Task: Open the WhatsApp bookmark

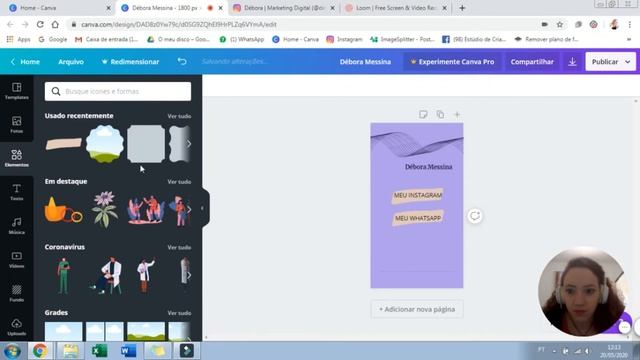Action: (x=242, y=39)
